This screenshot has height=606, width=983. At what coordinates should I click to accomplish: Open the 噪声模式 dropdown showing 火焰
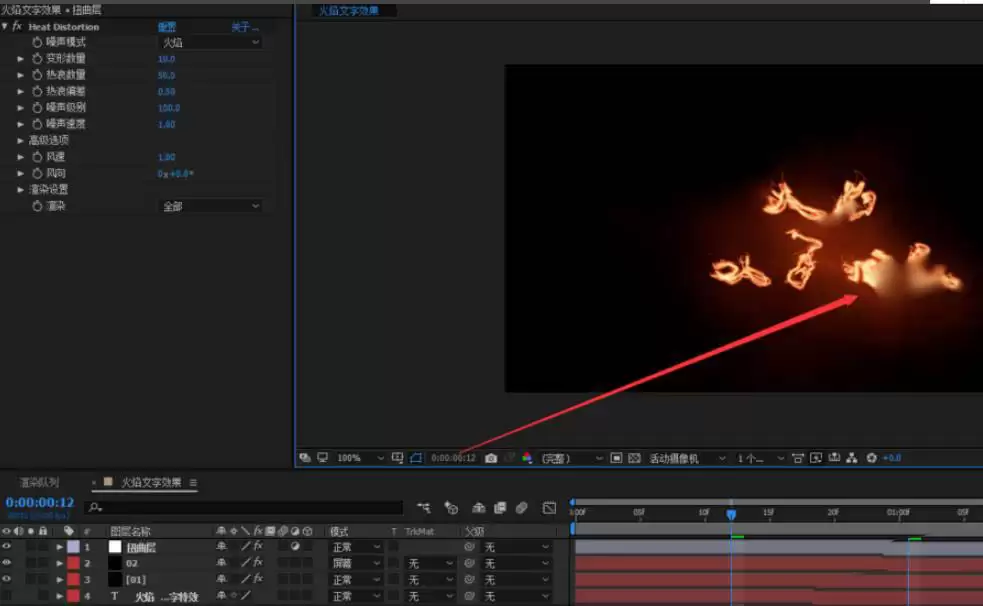coord(210,43)
